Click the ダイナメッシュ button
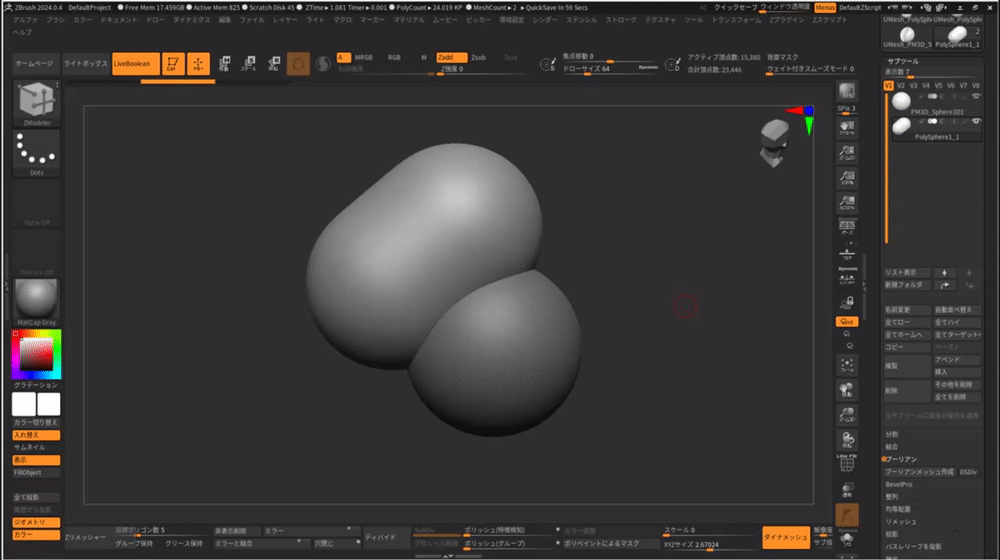Image resolution: width=1000 pixels, height=560 pixels. click(x=785, y=537)
